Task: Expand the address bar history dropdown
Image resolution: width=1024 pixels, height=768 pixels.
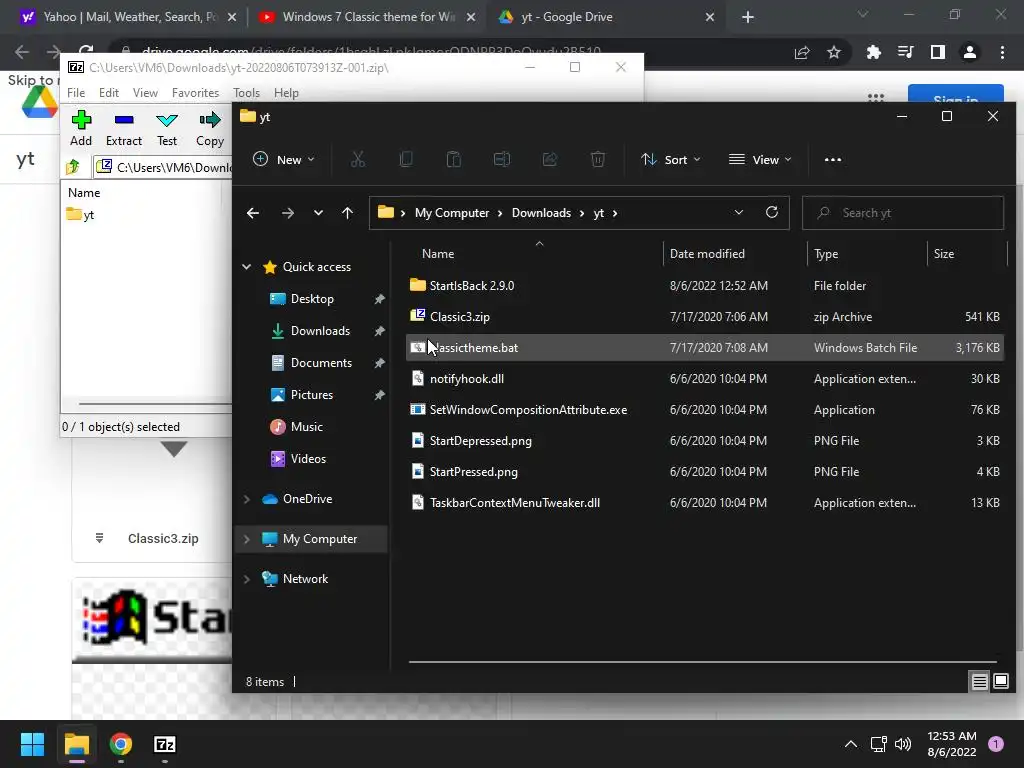Action: pyautogui.click(x=739, y=212)
